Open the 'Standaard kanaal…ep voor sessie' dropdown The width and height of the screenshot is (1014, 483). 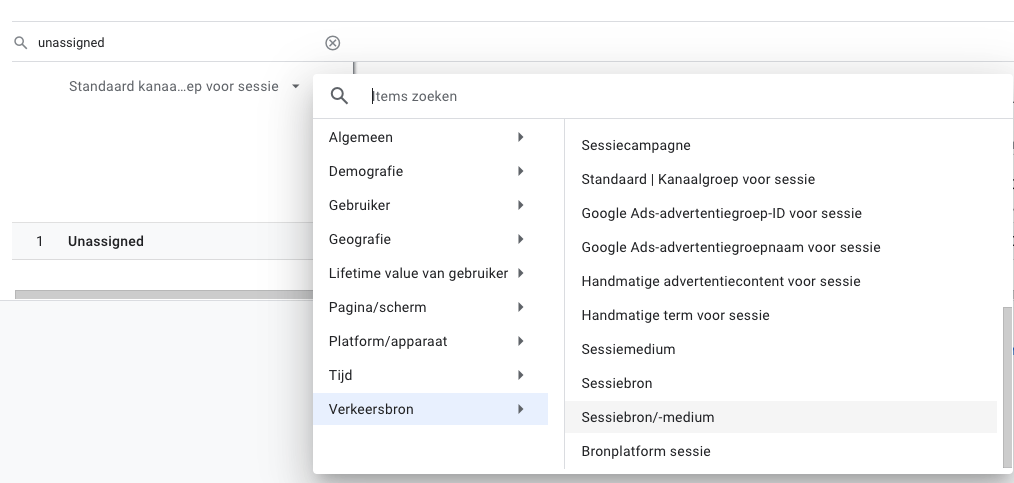(183, 87)
